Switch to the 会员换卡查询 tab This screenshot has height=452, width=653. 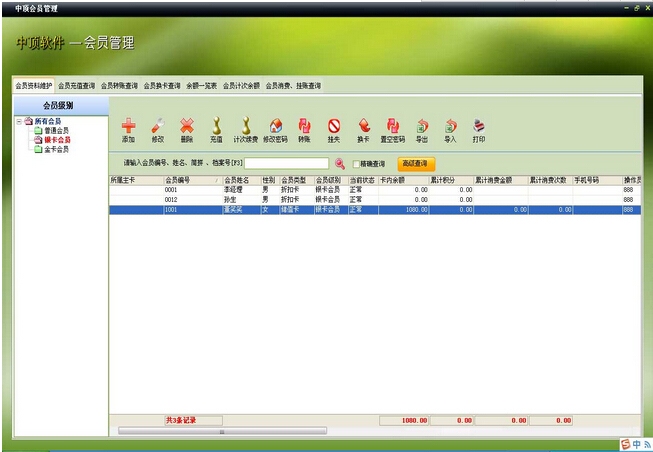click(162, 86)
